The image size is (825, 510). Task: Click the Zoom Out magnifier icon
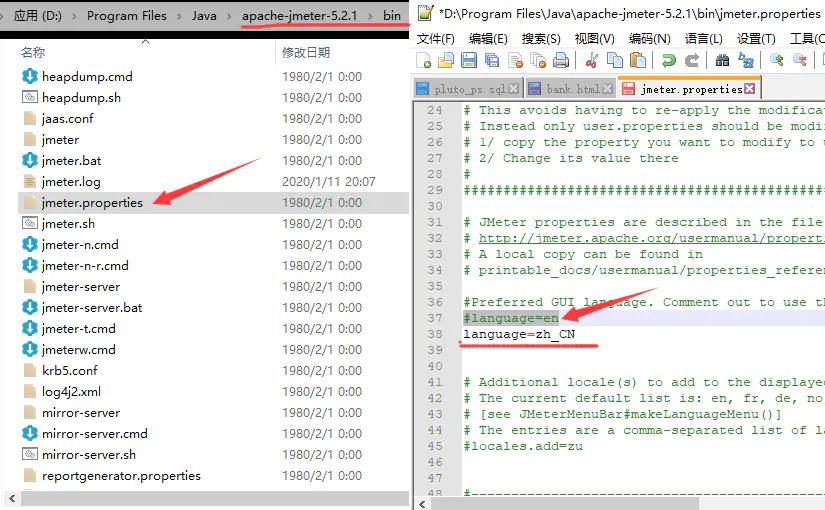tap(799, 61)
